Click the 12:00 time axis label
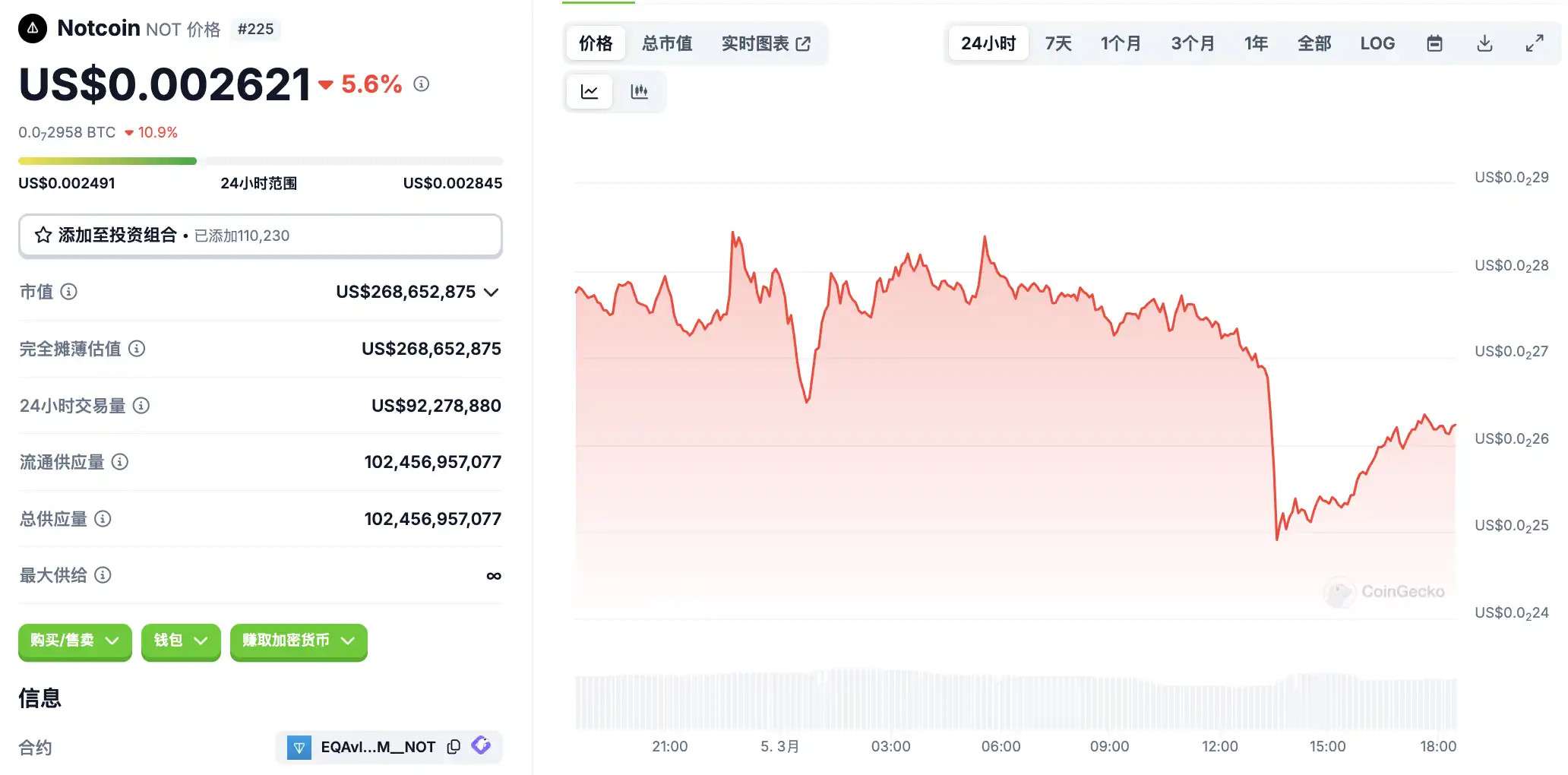 click(x=1219, y=746)
